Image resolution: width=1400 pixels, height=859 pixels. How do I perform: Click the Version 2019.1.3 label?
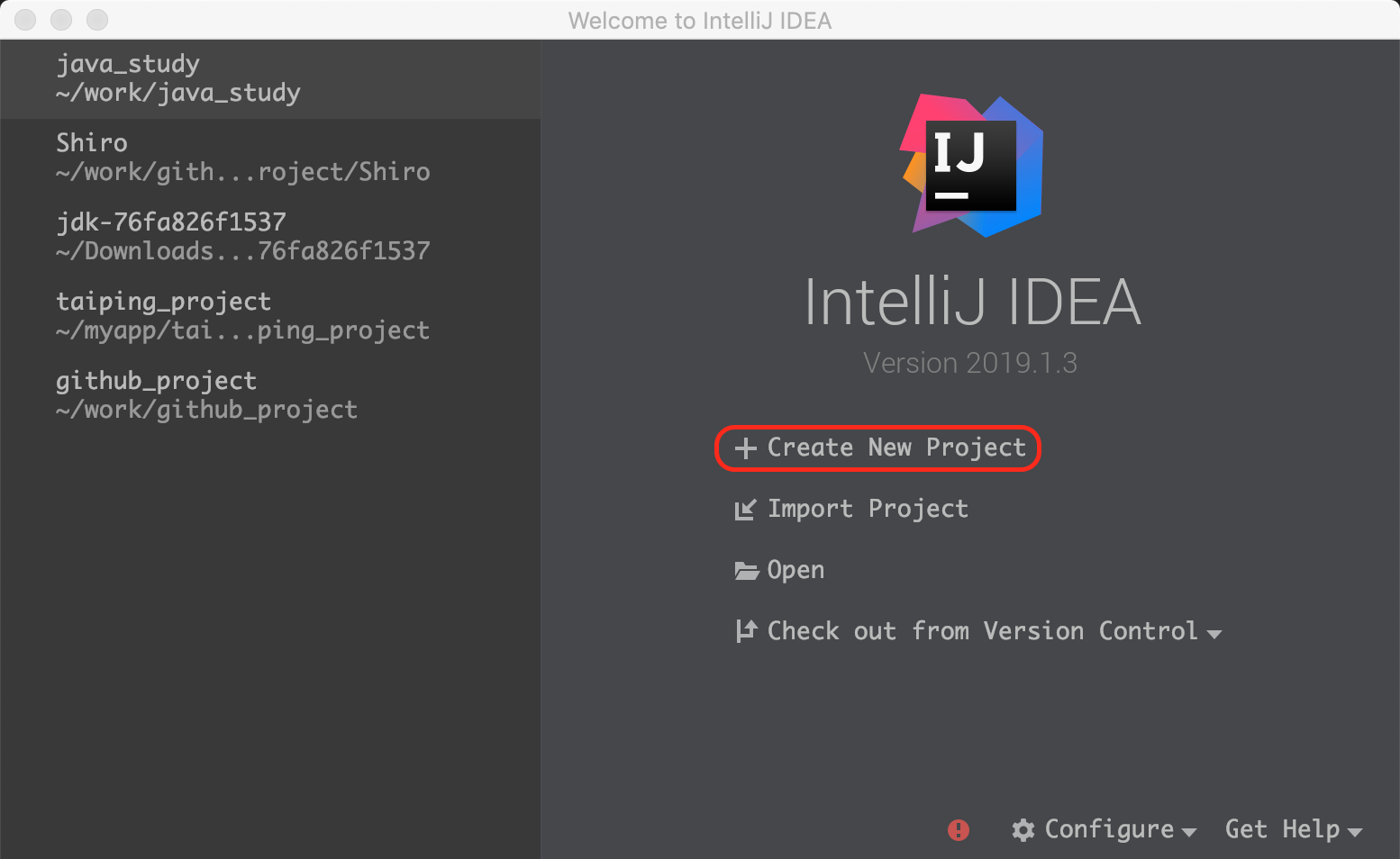click(x=970, y=363)
